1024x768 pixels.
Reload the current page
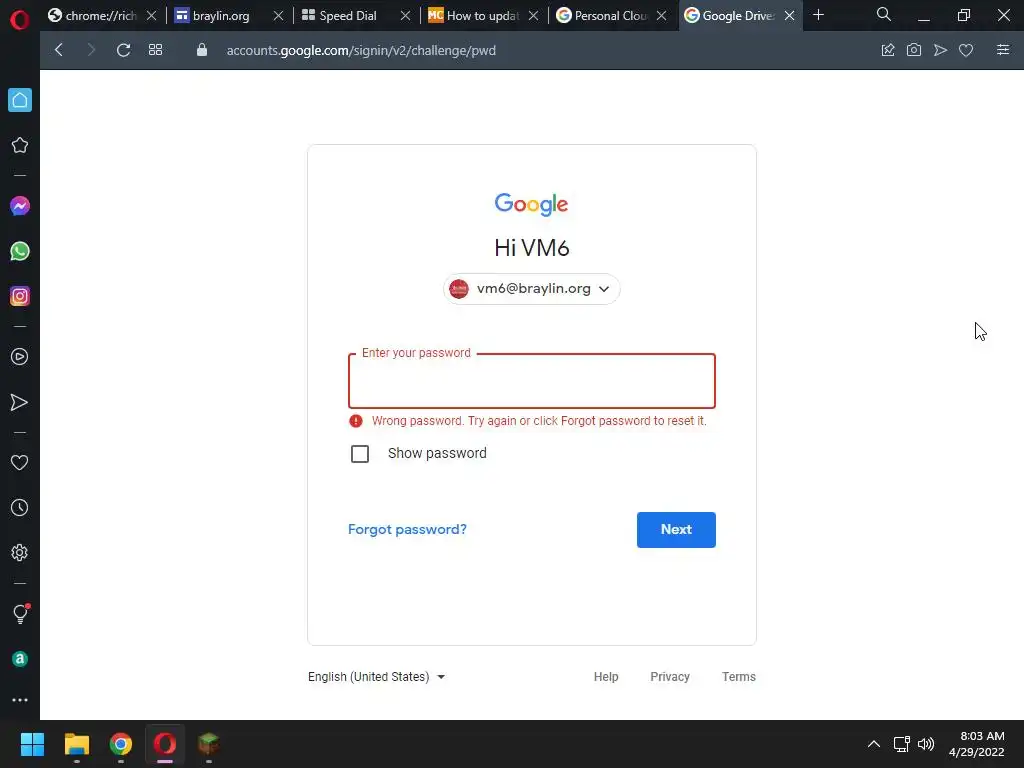123,50
